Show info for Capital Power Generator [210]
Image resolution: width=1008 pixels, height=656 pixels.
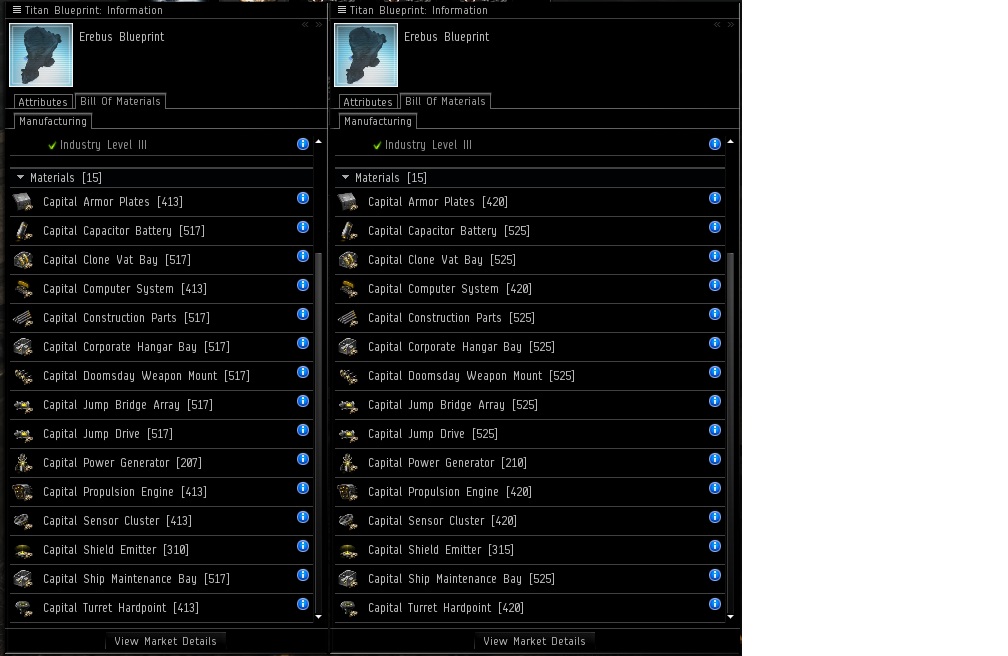(x=715, y=459)
